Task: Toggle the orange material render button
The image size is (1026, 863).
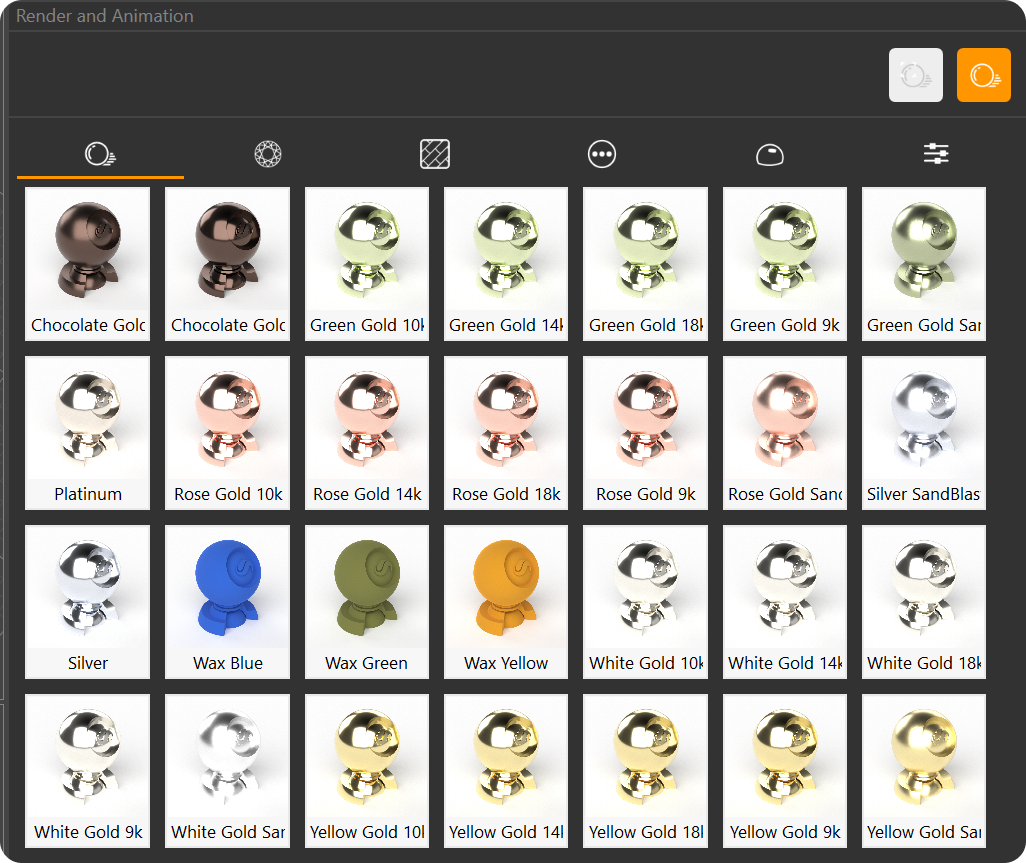Action: [983, 75]
